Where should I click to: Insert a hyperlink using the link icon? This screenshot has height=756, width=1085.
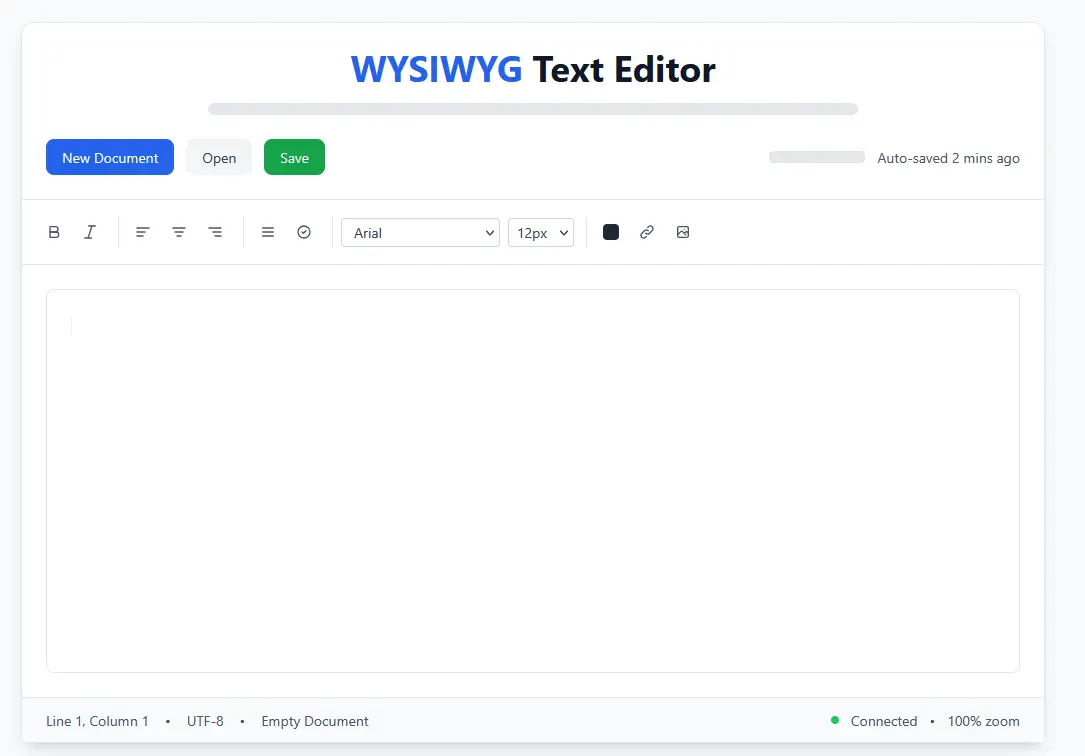coord(647,232)
